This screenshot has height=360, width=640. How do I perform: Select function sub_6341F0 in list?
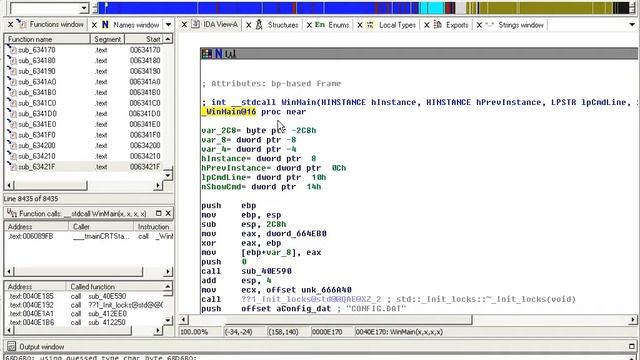coord(84,135)
